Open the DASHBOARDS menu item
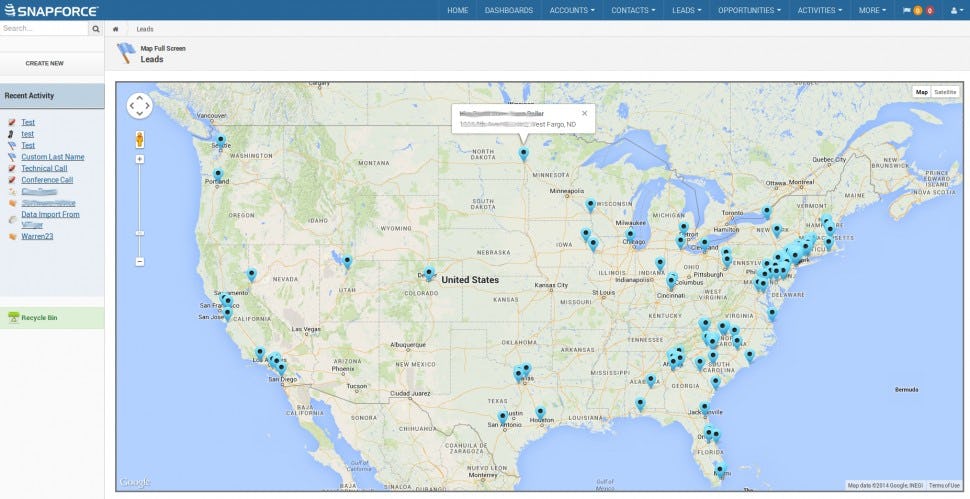 pos(509,11)
